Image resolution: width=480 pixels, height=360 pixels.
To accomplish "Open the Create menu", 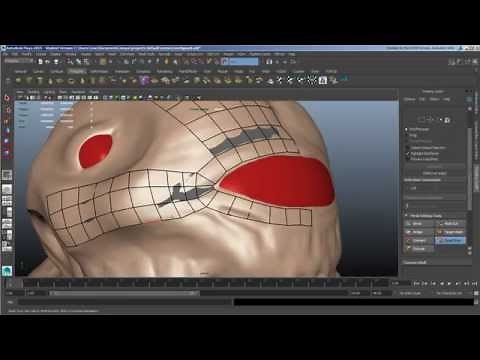I will (x=41, y=54).
